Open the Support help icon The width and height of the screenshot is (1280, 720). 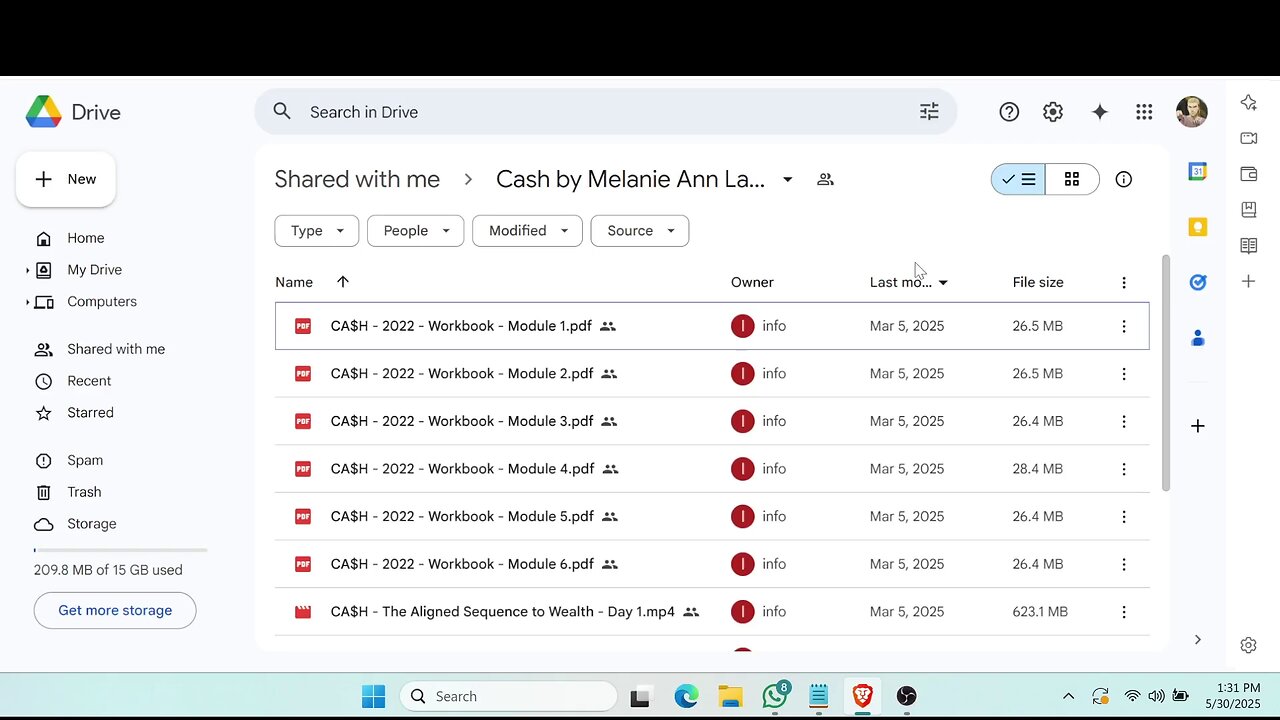point(1009,112)
